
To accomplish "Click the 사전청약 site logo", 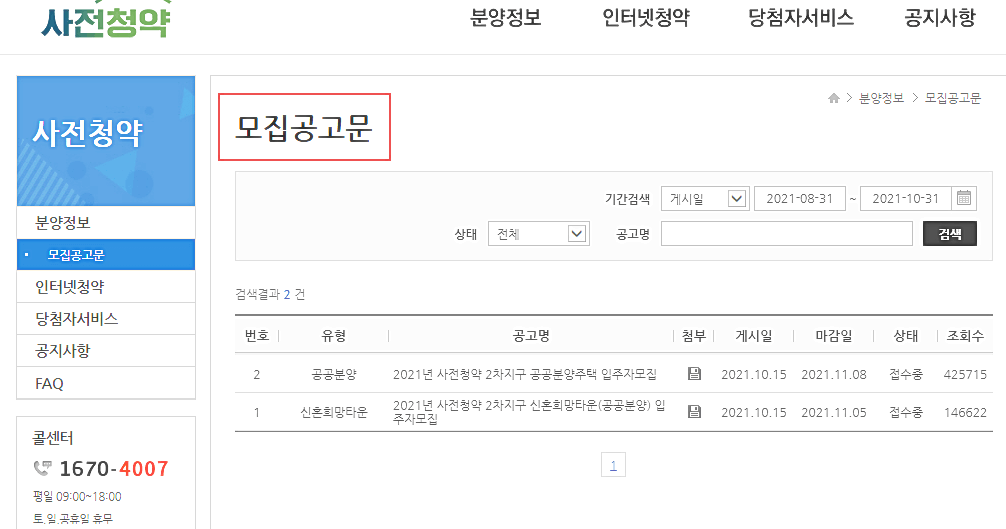I will [106, 19].
